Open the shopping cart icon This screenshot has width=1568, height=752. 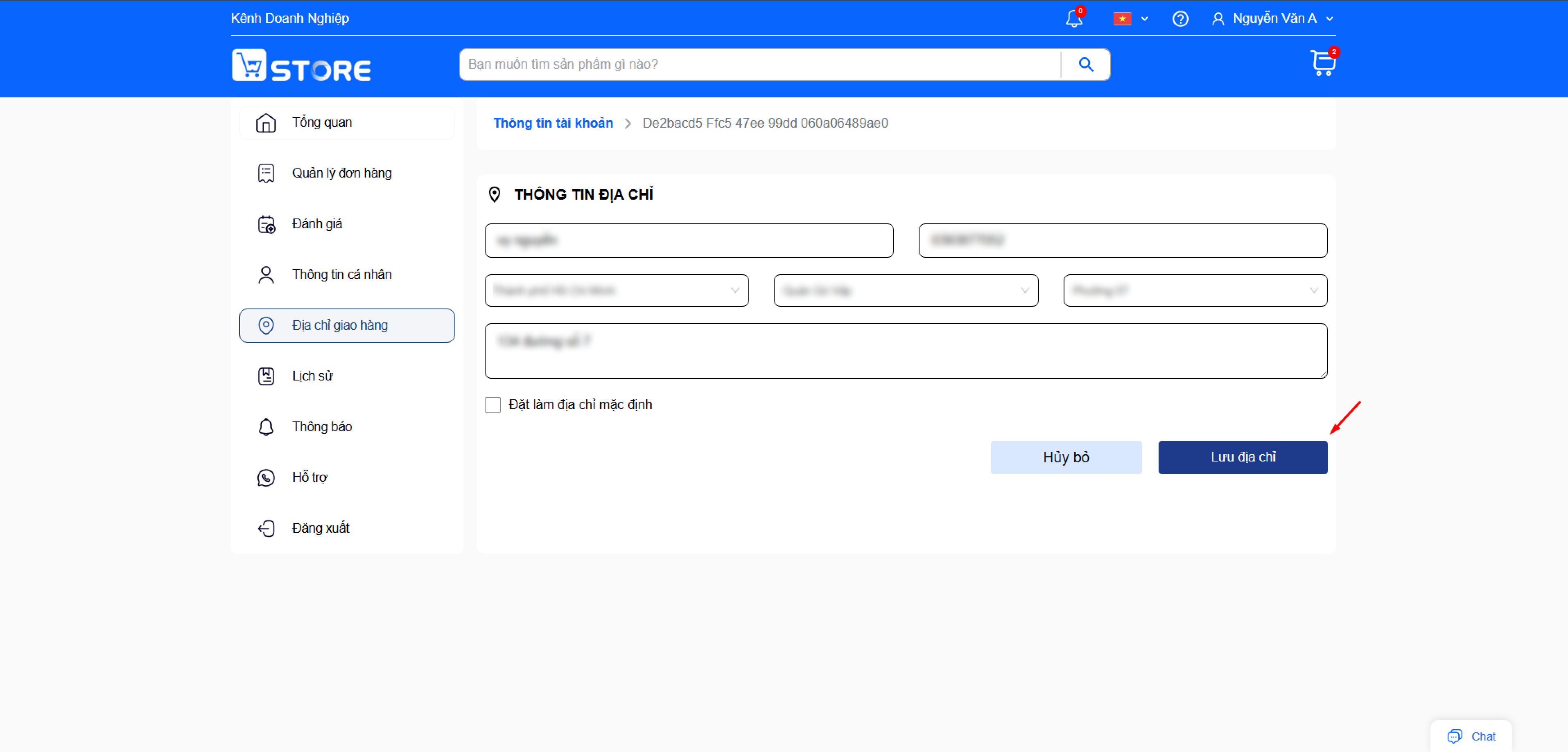[1322, 63]
